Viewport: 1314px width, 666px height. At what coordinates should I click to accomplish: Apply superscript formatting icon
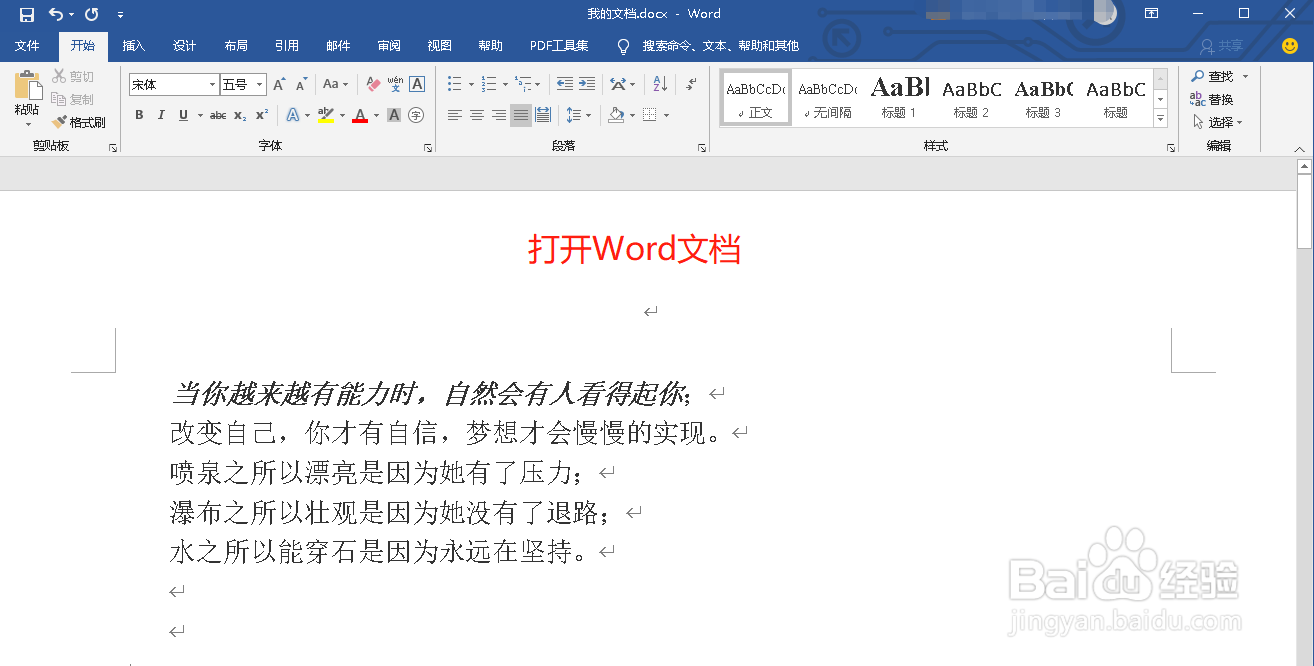pyautogui.click(x=260, y=115)
